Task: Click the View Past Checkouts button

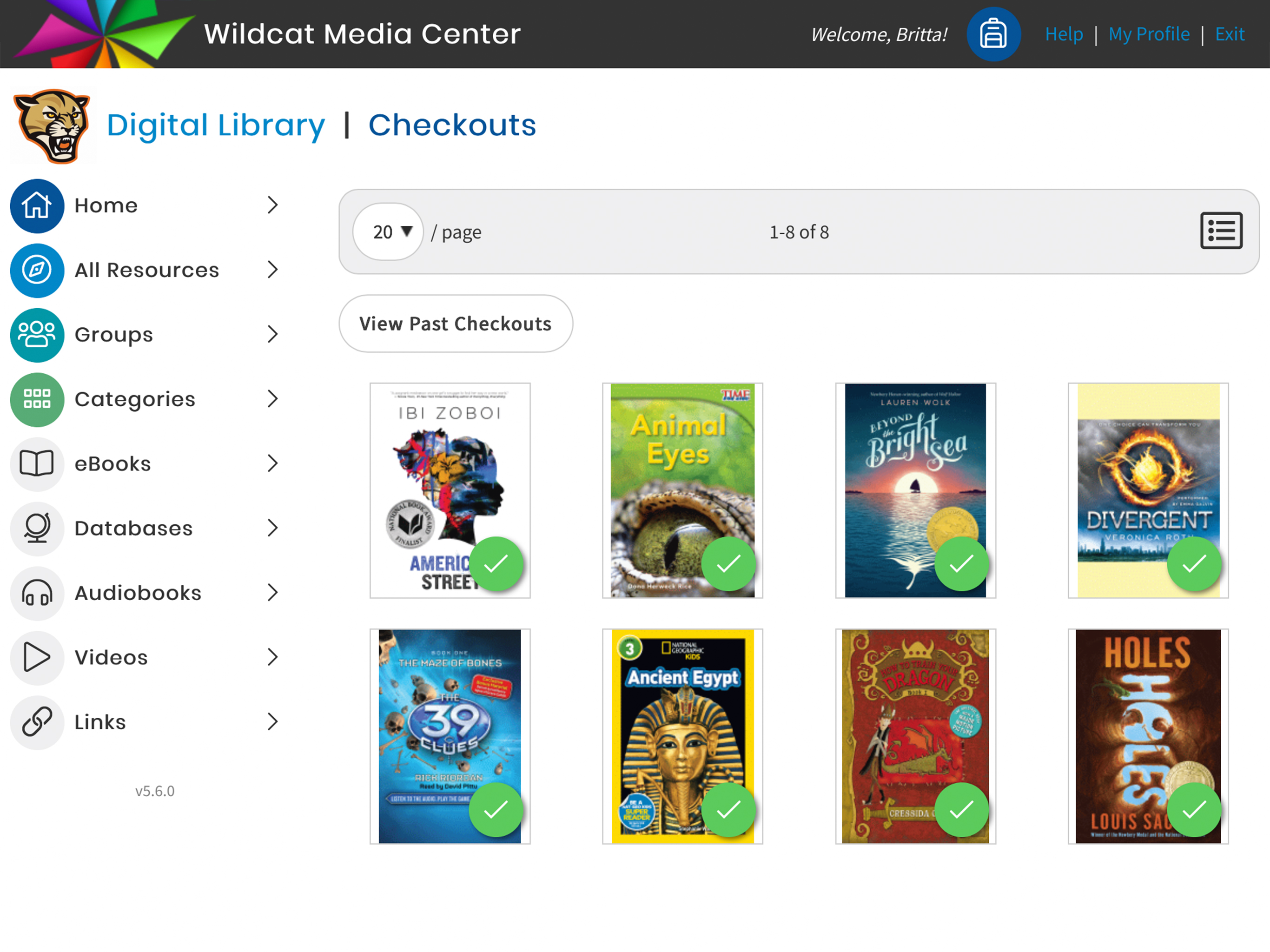Action: (455, 324)
